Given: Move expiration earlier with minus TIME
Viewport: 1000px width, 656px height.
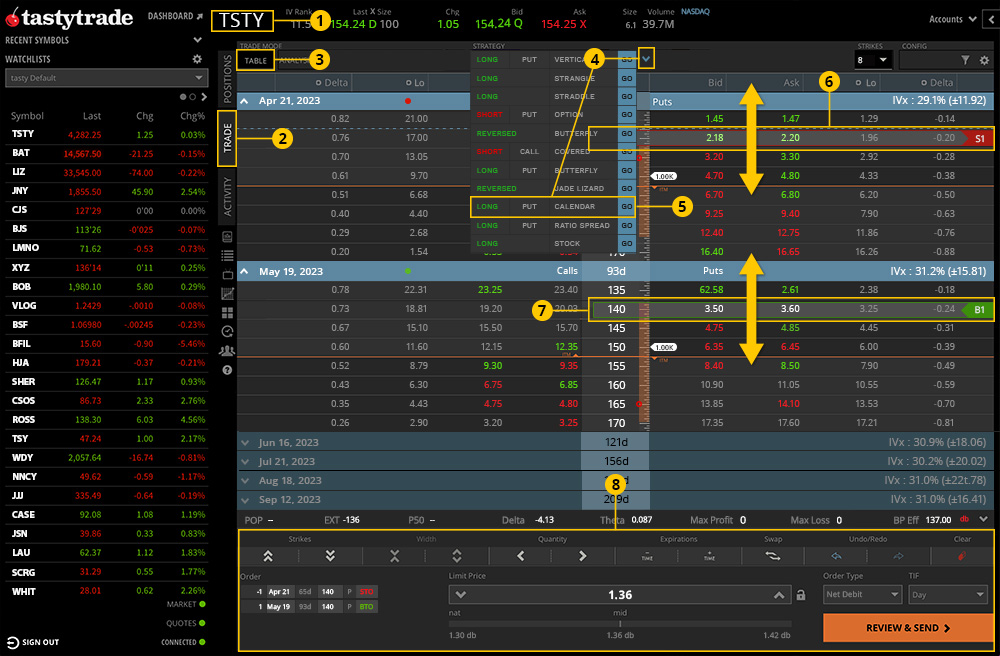Looking at the screenshot, I should click(x=647, y=556).
